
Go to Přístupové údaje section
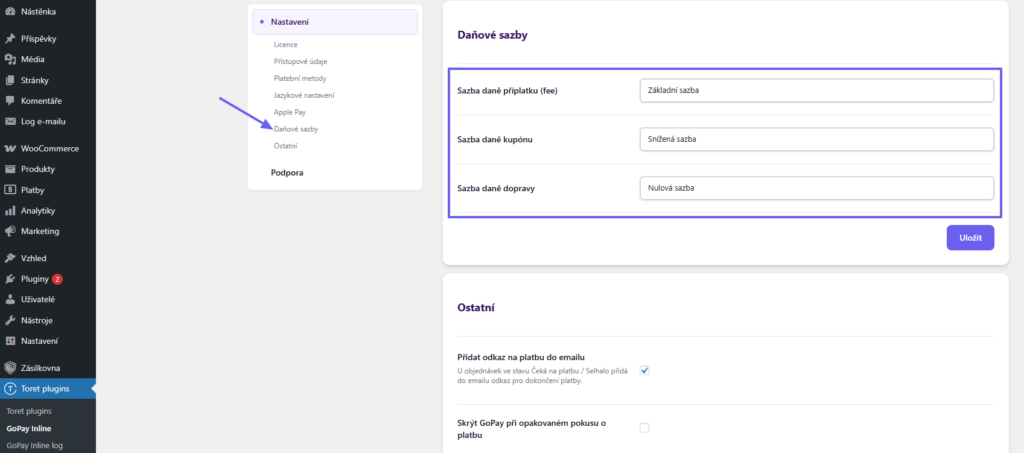300,61
